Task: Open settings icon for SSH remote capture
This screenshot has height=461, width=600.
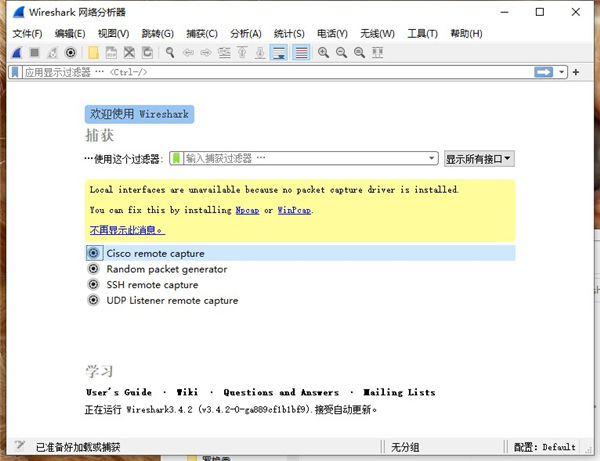Action: [x=94, y=284]
